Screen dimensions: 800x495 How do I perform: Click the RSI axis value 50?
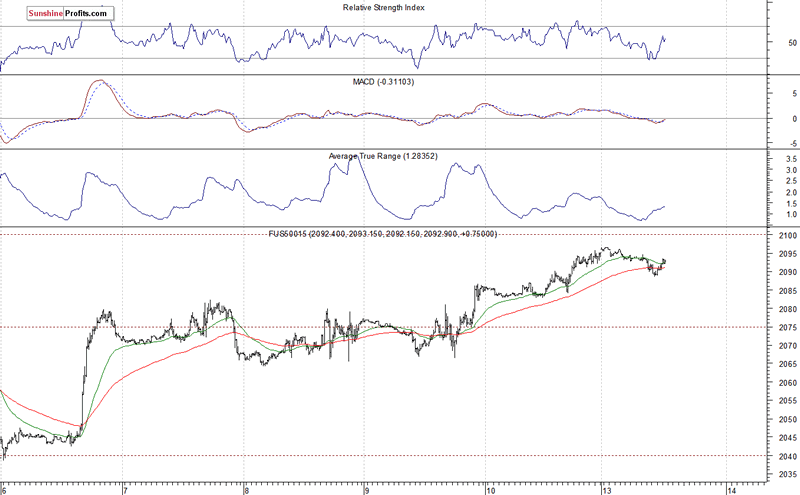point(792,43)
